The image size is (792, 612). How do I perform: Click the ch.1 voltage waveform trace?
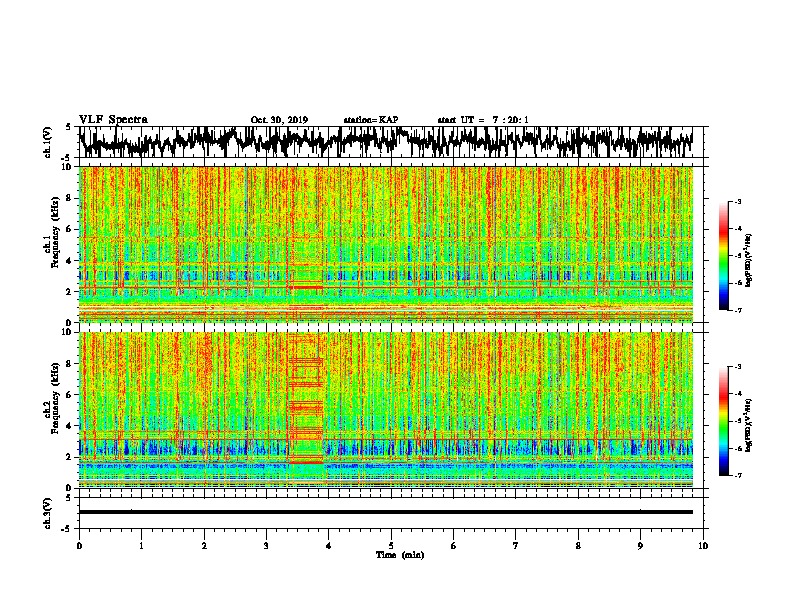coord(385,142)
